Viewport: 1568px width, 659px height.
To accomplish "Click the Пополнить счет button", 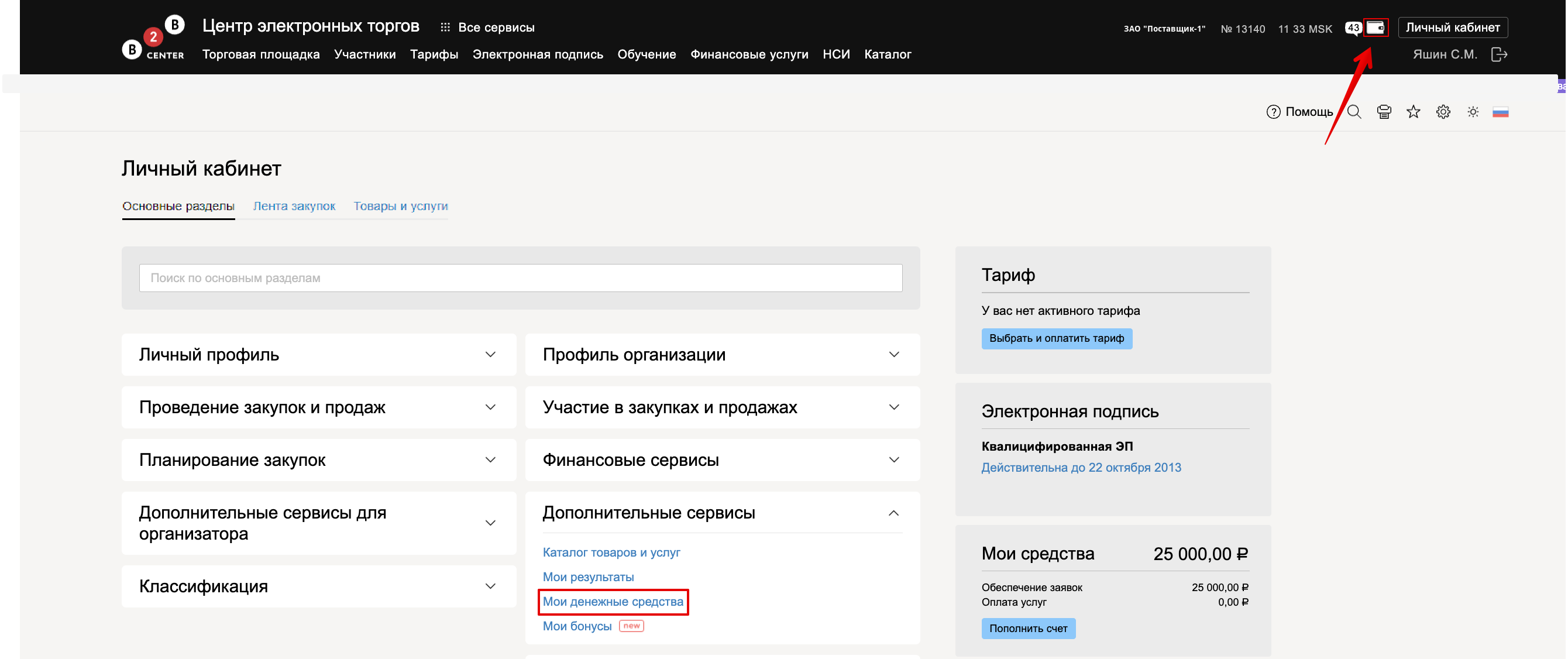I will [1028, 629].
